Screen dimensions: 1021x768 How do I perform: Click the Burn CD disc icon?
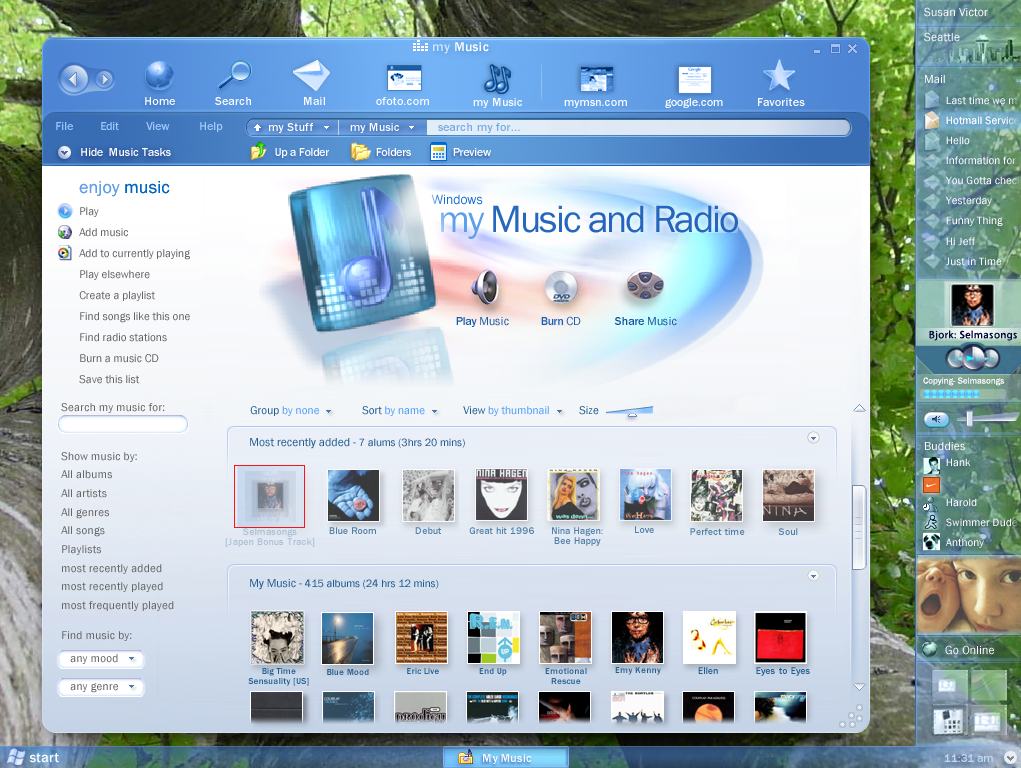tap(561, 287)
